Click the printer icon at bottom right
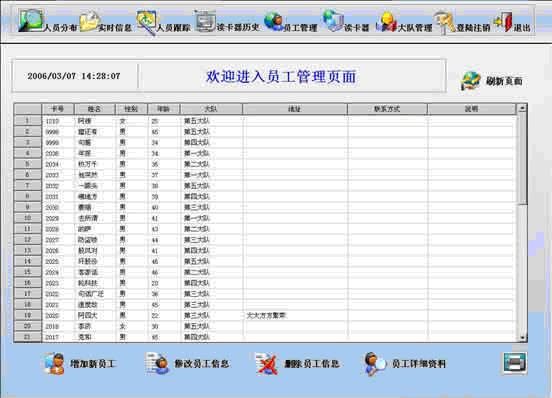 pyautogui.click(x=515, y=363)
